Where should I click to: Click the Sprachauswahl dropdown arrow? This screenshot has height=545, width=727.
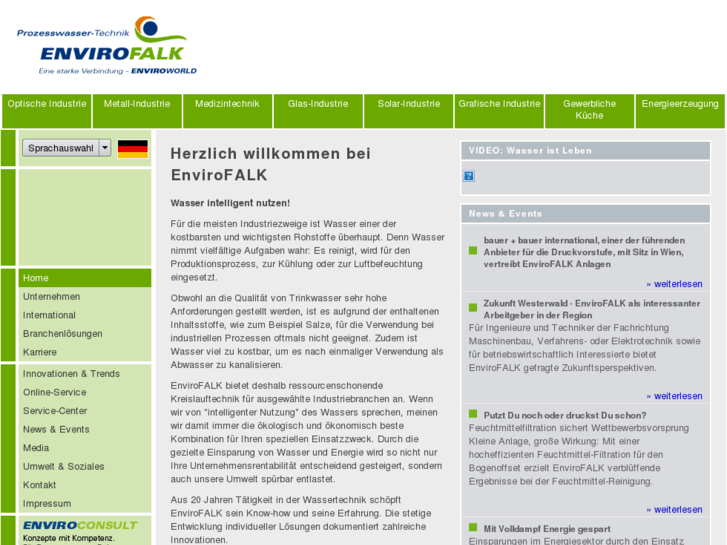(105, 148)
